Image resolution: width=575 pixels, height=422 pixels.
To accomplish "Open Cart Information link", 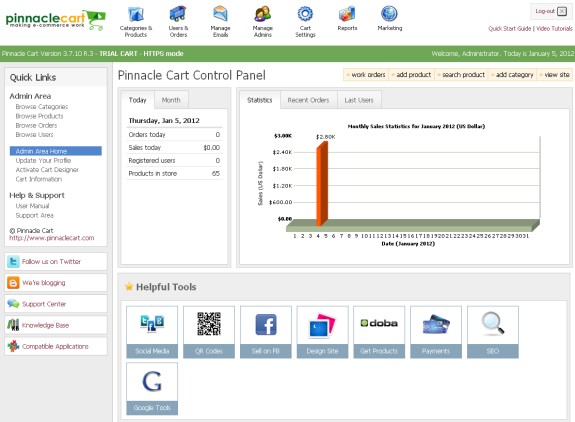I will click(x=39, y=179).
